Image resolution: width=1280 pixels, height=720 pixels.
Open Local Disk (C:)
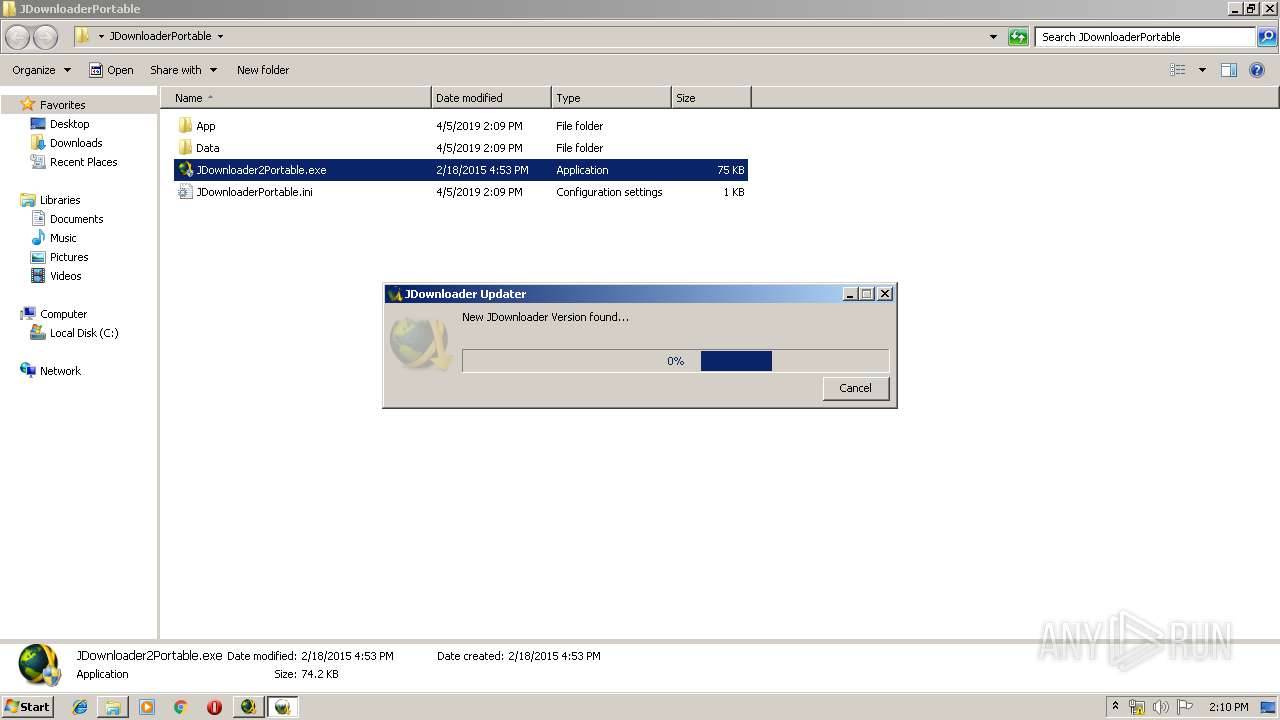coord(84,333)
